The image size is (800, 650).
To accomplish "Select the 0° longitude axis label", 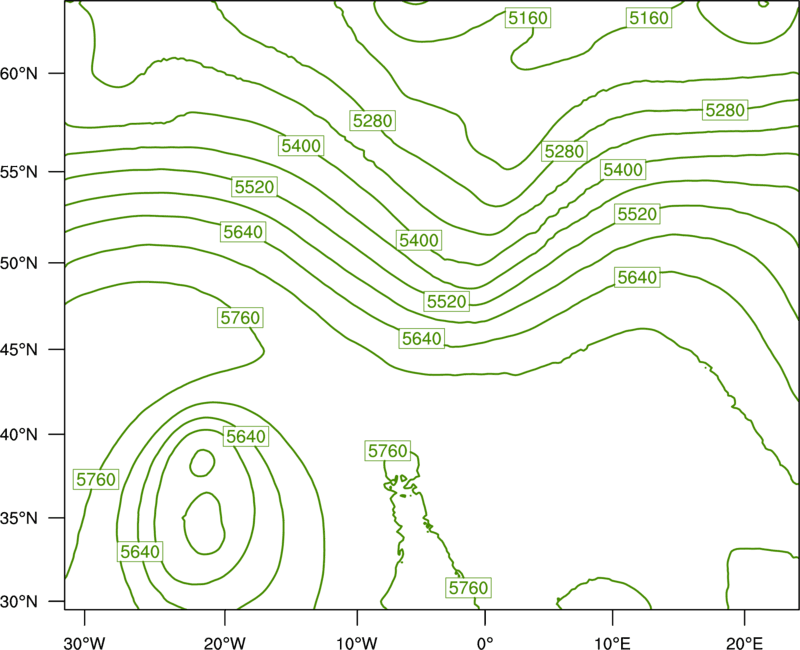I will point(485,643).
